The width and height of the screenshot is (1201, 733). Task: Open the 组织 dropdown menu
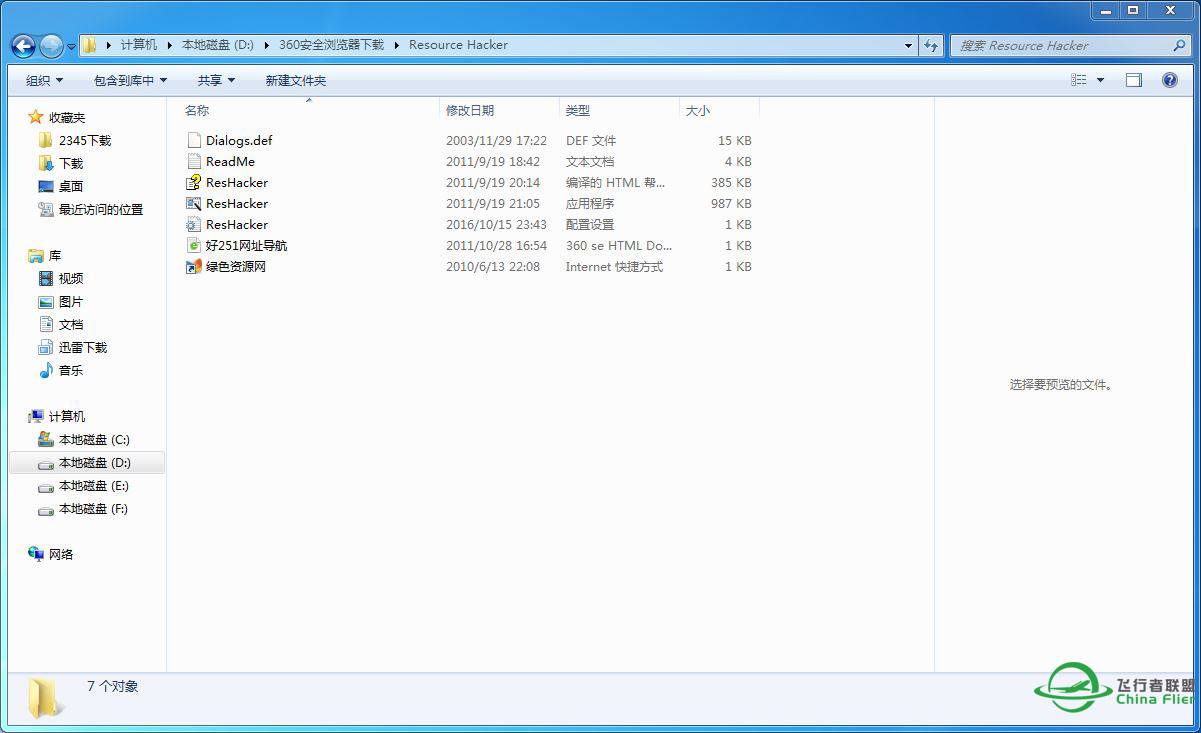(44, 80)
